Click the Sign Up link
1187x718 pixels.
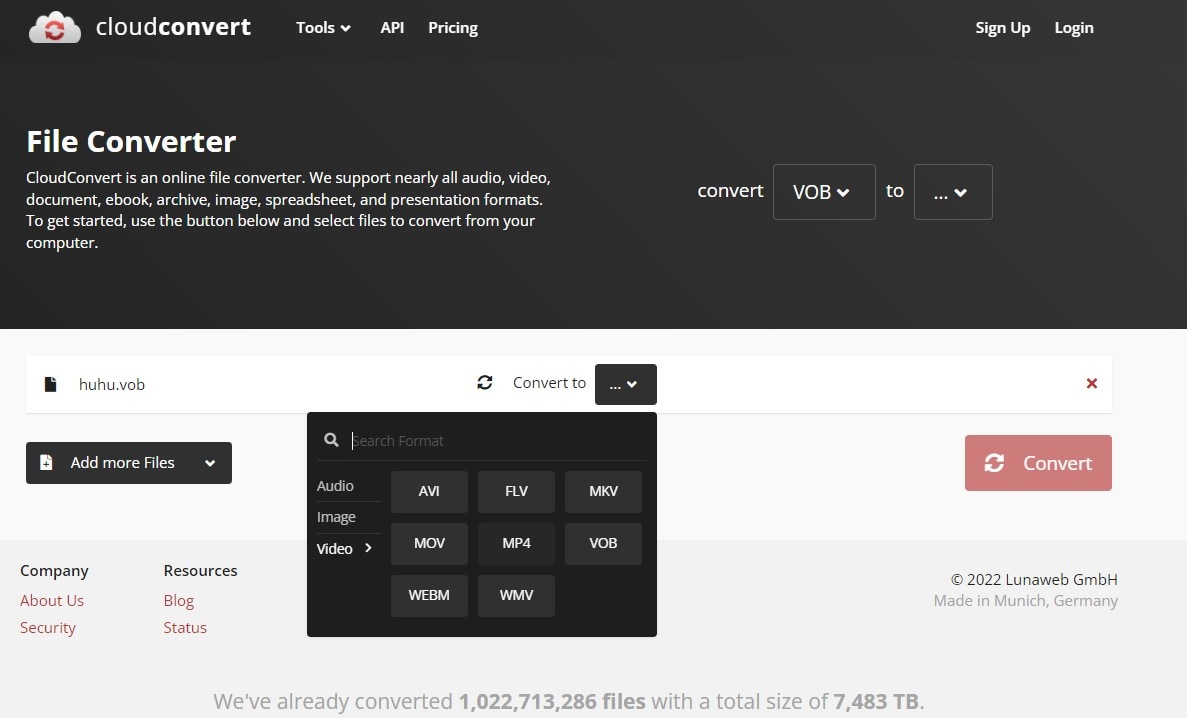coord(1002,28)
